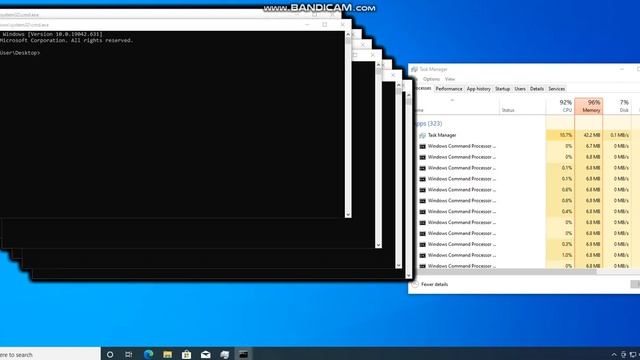Click the Fewer details circled arrow icon
The height and width of the screenshot is (360, 640).
pos(415,284)
